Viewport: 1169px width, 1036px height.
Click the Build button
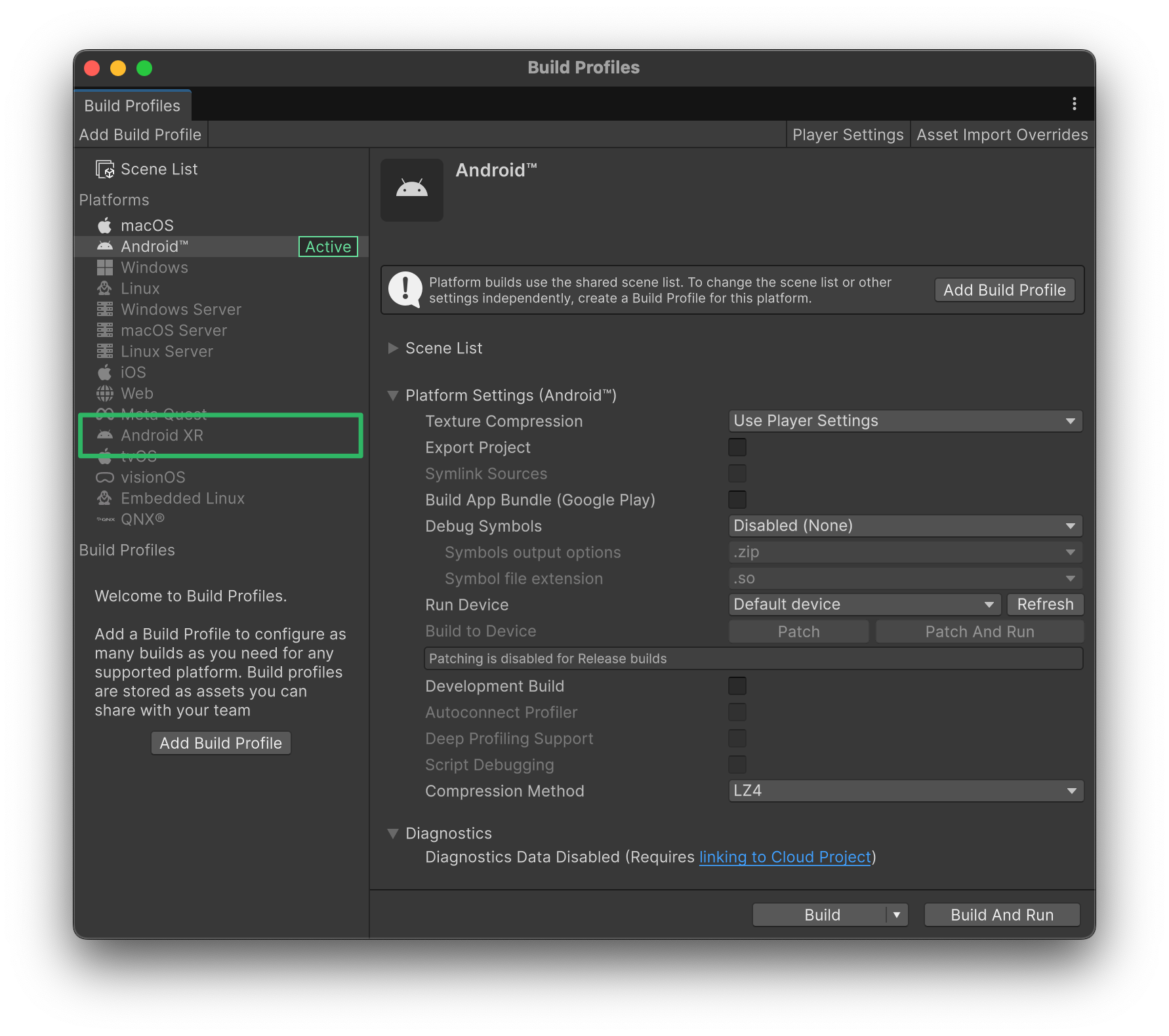pyautogui.click(x=820, y=915)
